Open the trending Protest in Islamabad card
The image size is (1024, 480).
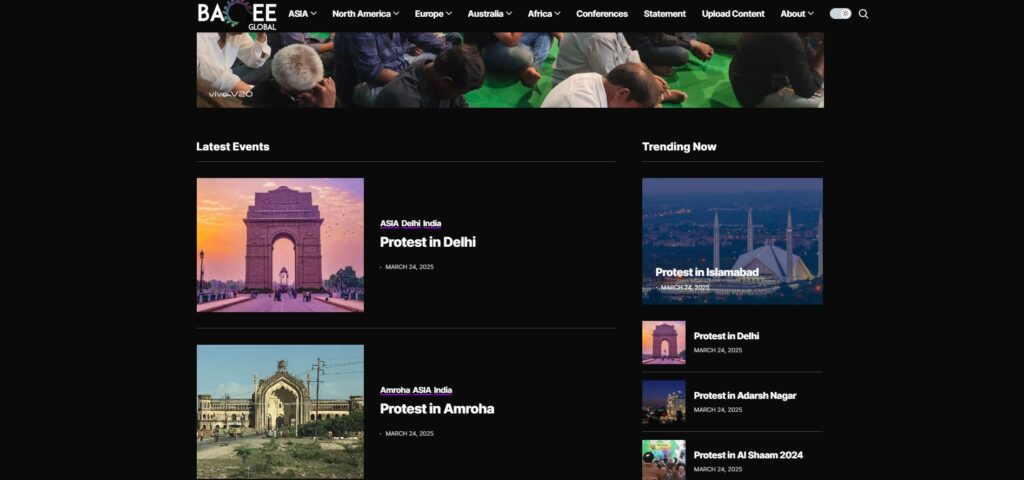tap(707, 272)
